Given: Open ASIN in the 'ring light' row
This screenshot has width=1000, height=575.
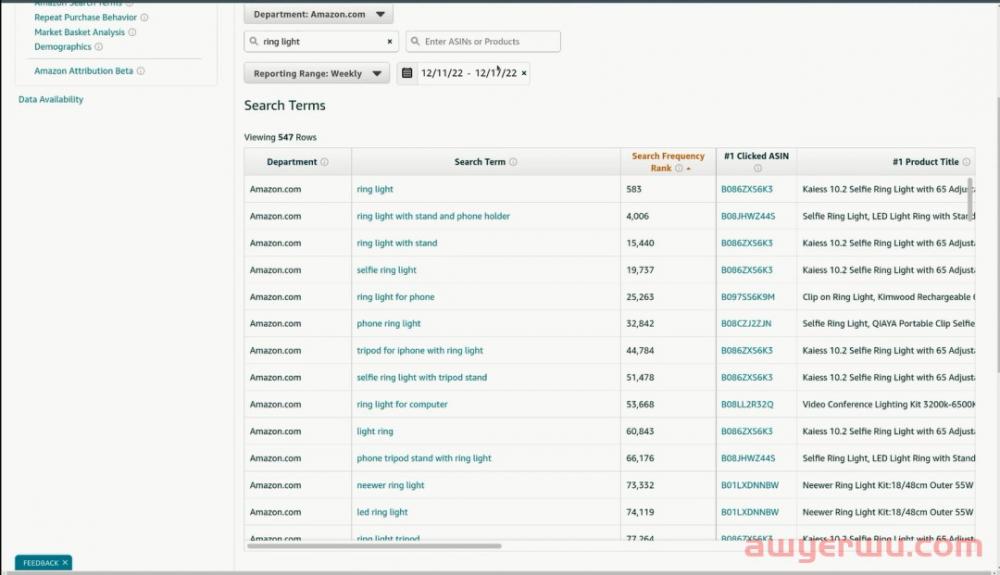Looking at the screenshot, I should pos(747,189).
